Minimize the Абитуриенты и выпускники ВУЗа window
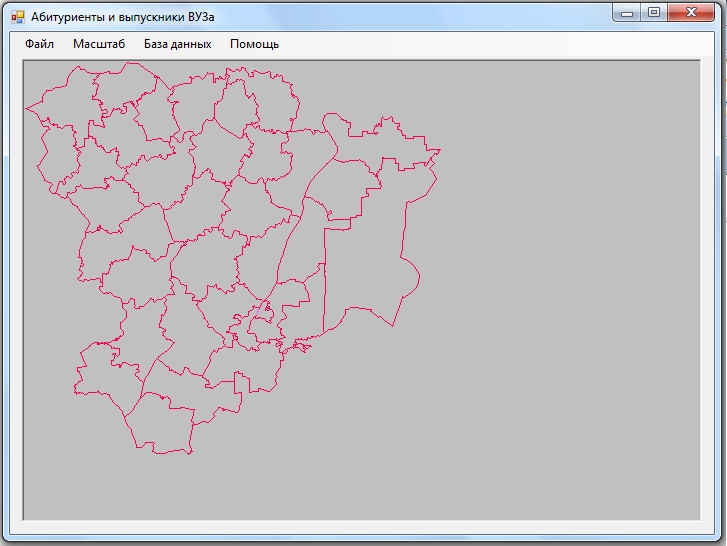Image resolution: width=727 pixels, height=546 pixels. tap(626, 13)
